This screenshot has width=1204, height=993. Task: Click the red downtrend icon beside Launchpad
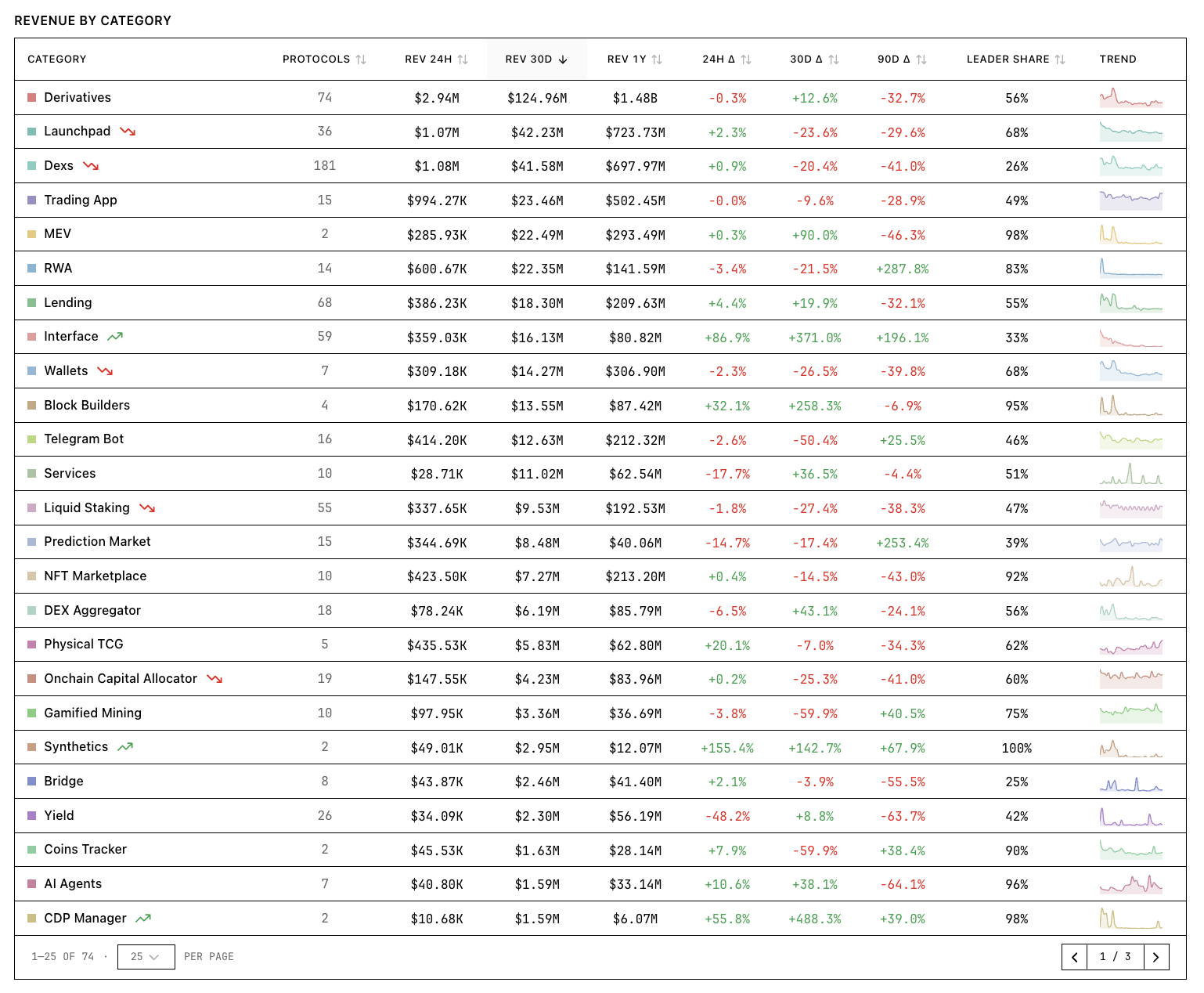[125, 132]
